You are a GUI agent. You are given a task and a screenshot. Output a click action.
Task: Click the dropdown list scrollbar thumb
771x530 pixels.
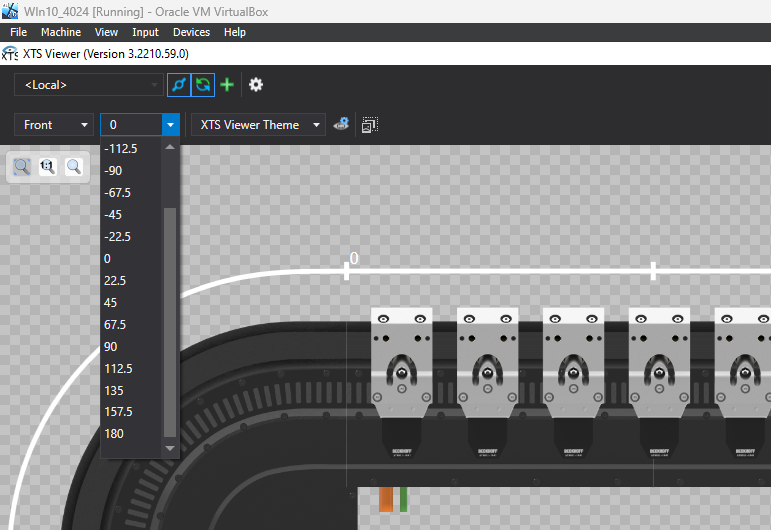170,322
